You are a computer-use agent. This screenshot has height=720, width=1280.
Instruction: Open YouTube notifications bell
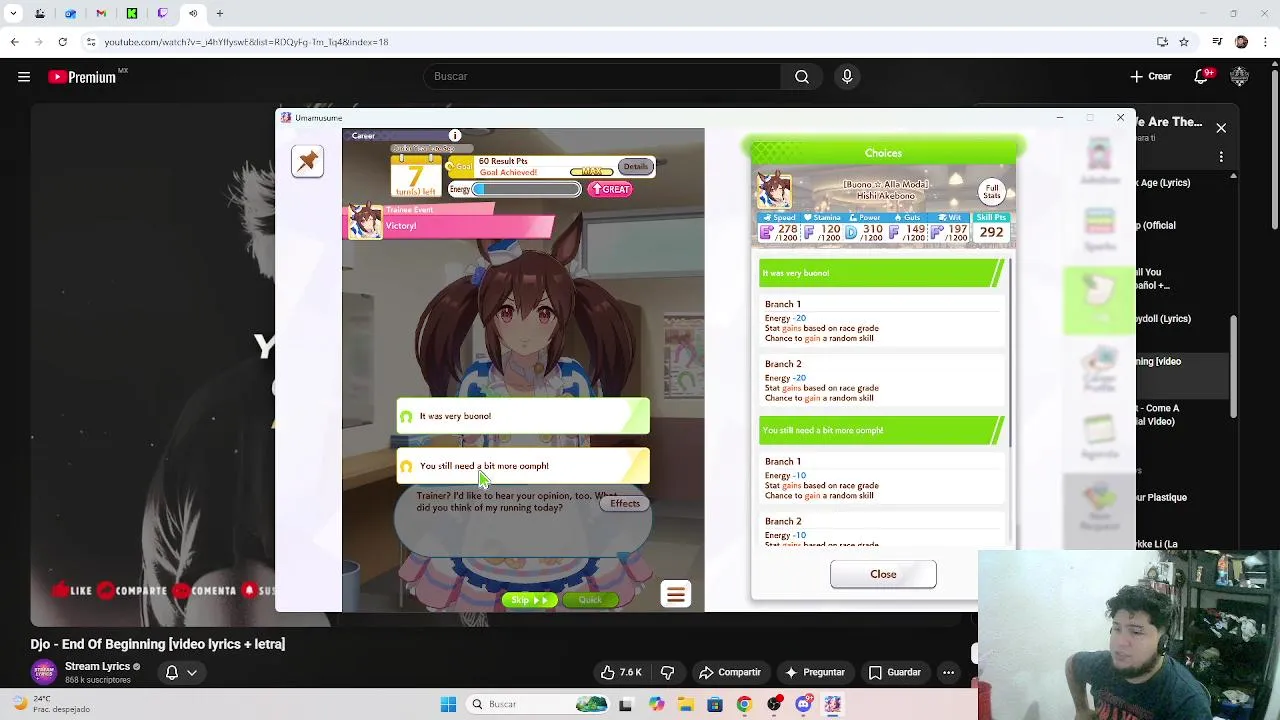click(x=1202, y=77)
